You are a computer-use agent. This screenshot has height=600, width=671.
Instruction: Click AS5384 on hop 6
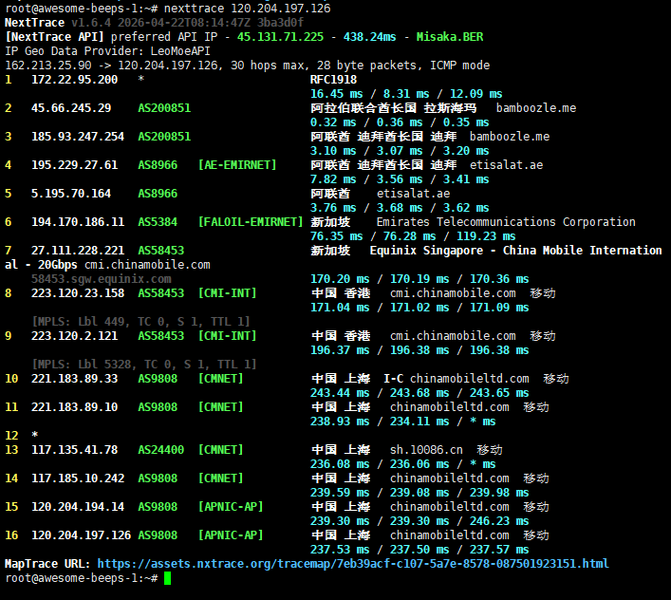coord(157,222)
